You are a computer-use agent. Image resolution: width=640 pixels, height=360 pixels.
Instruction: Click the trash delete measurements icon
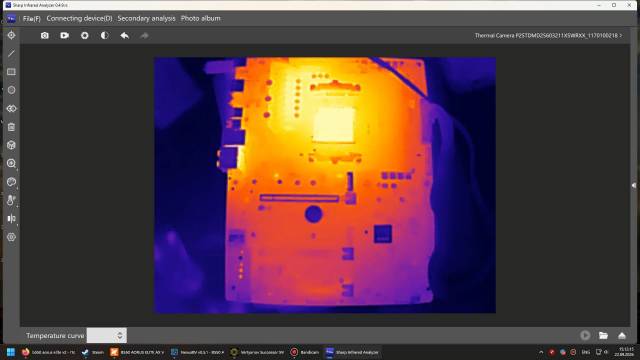pos(11,127)
